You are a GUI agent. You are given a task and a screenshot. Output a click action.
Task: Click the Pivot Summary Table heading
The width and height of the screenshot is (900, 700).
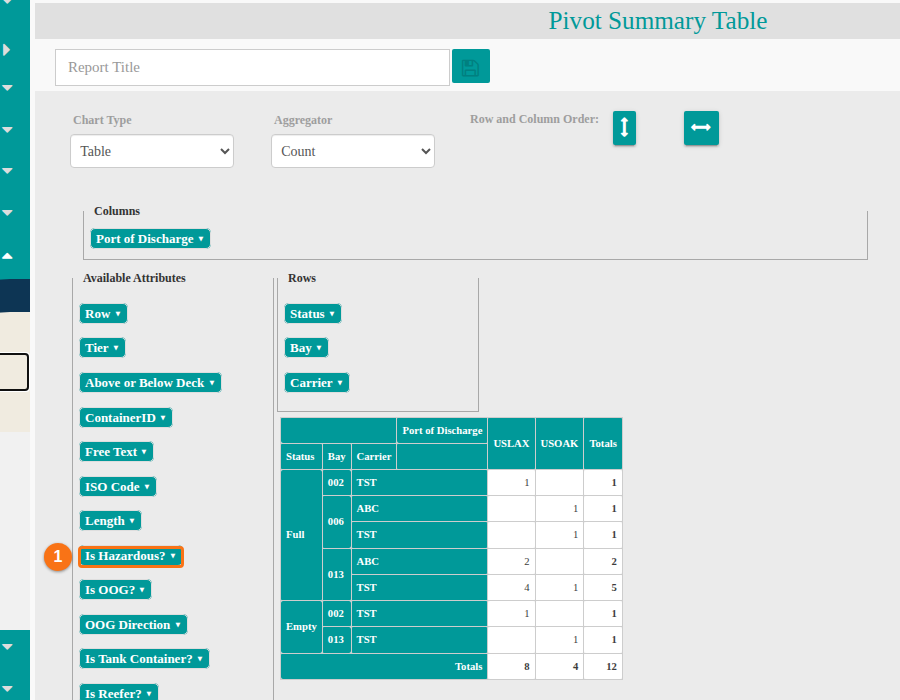[658, 21]
